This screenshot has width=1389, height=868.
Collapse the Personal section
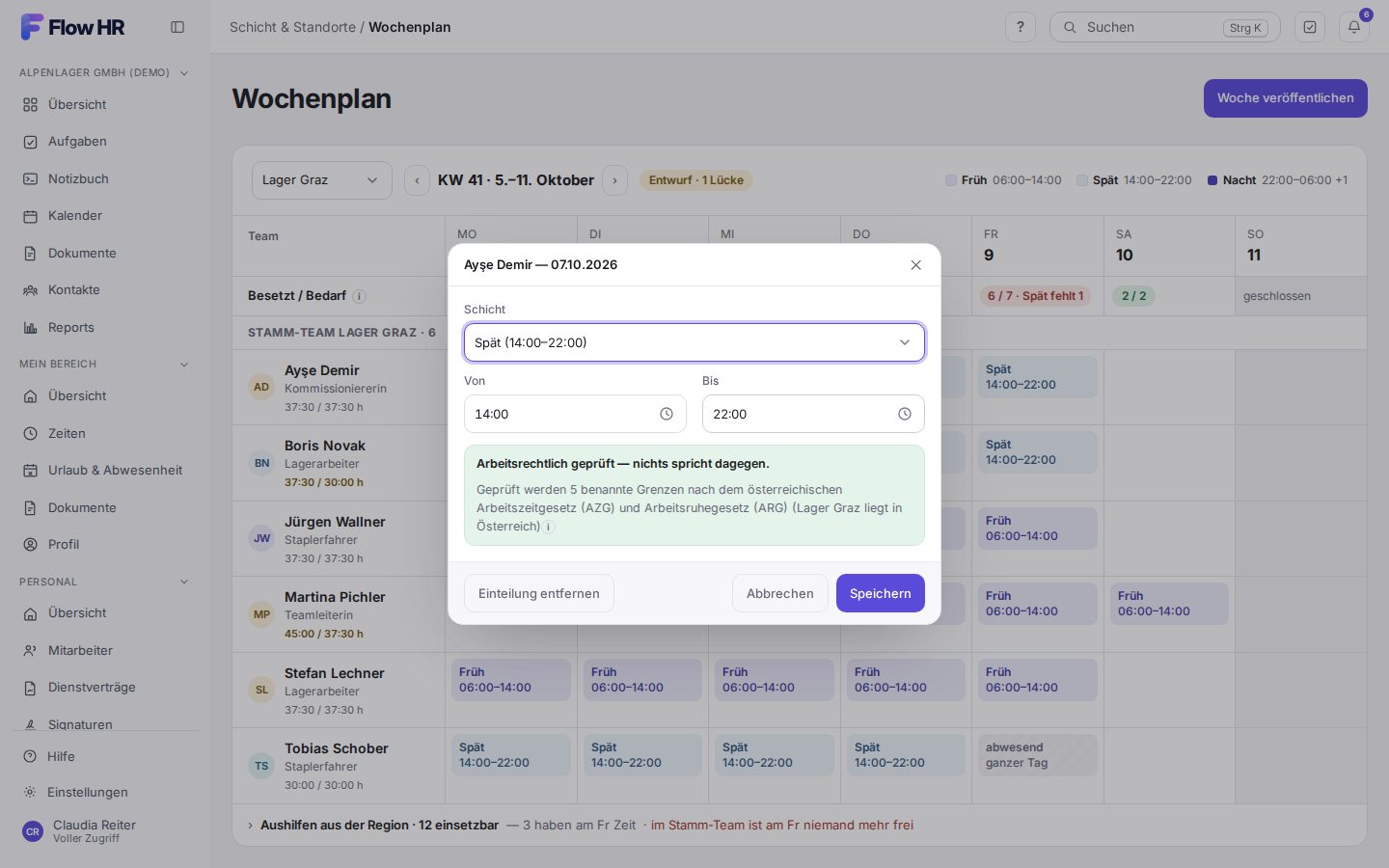(184, 582)
